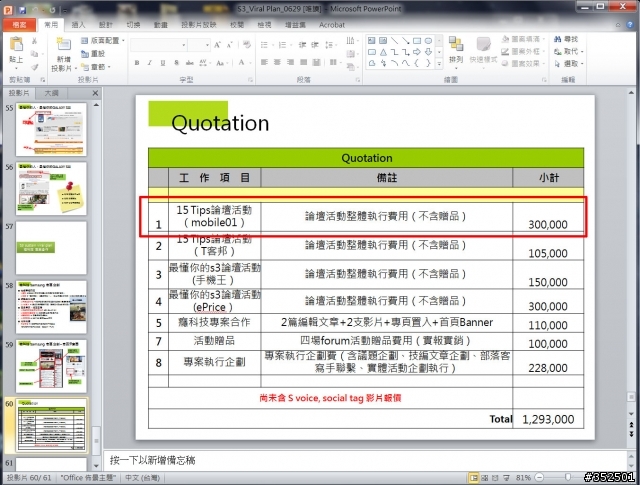The height and width of the screenshot is (485, 640).
Task: Select the Right Arrow block shape
Action: [x=417, y=52]
